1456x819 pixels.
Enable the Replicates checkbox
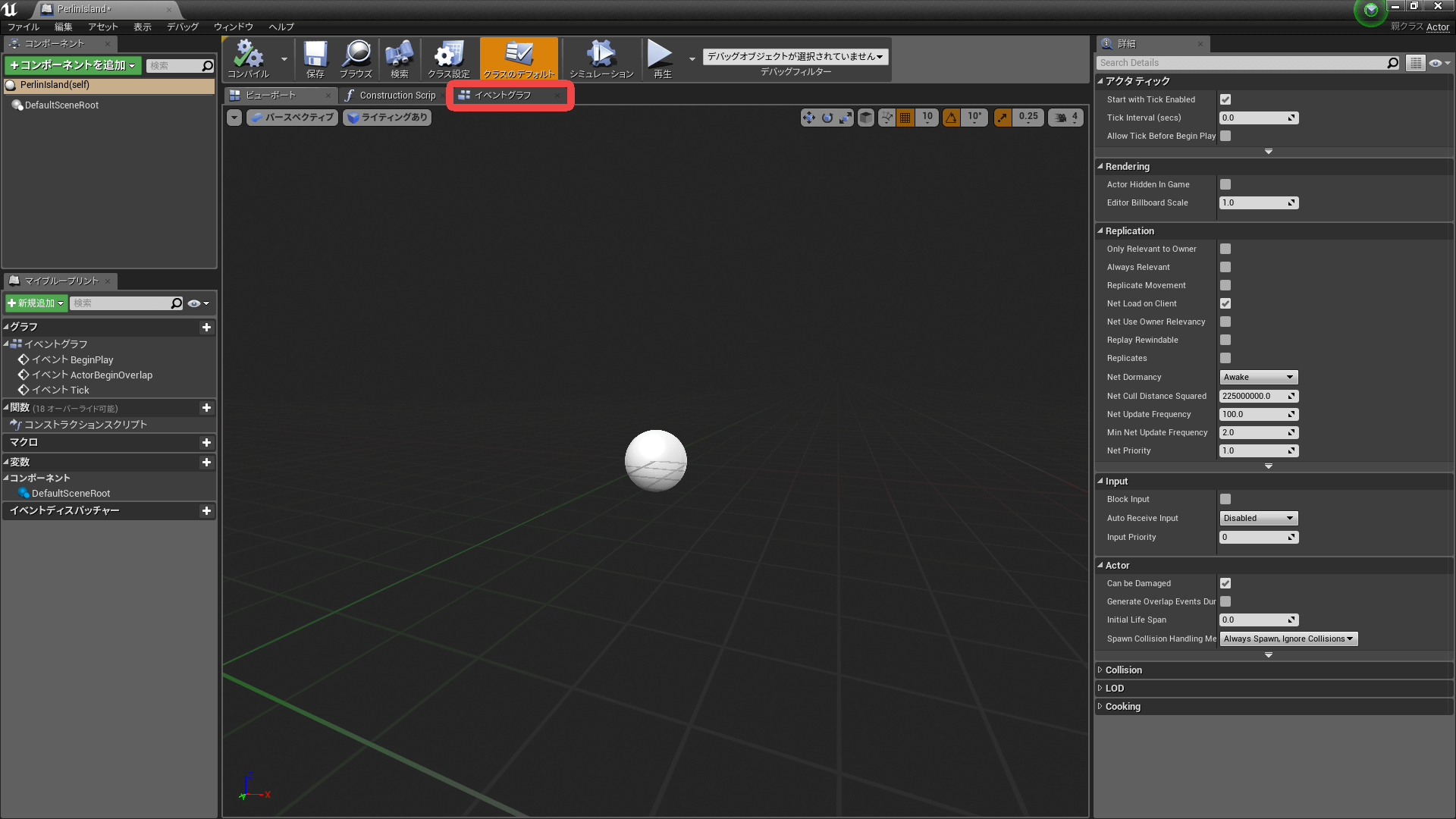[1225, 358]
